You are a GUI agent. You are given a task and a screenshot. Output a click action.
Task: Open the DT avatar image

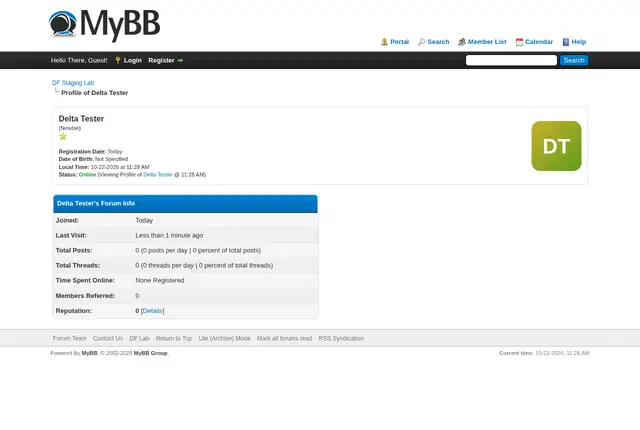click(556, 146)
